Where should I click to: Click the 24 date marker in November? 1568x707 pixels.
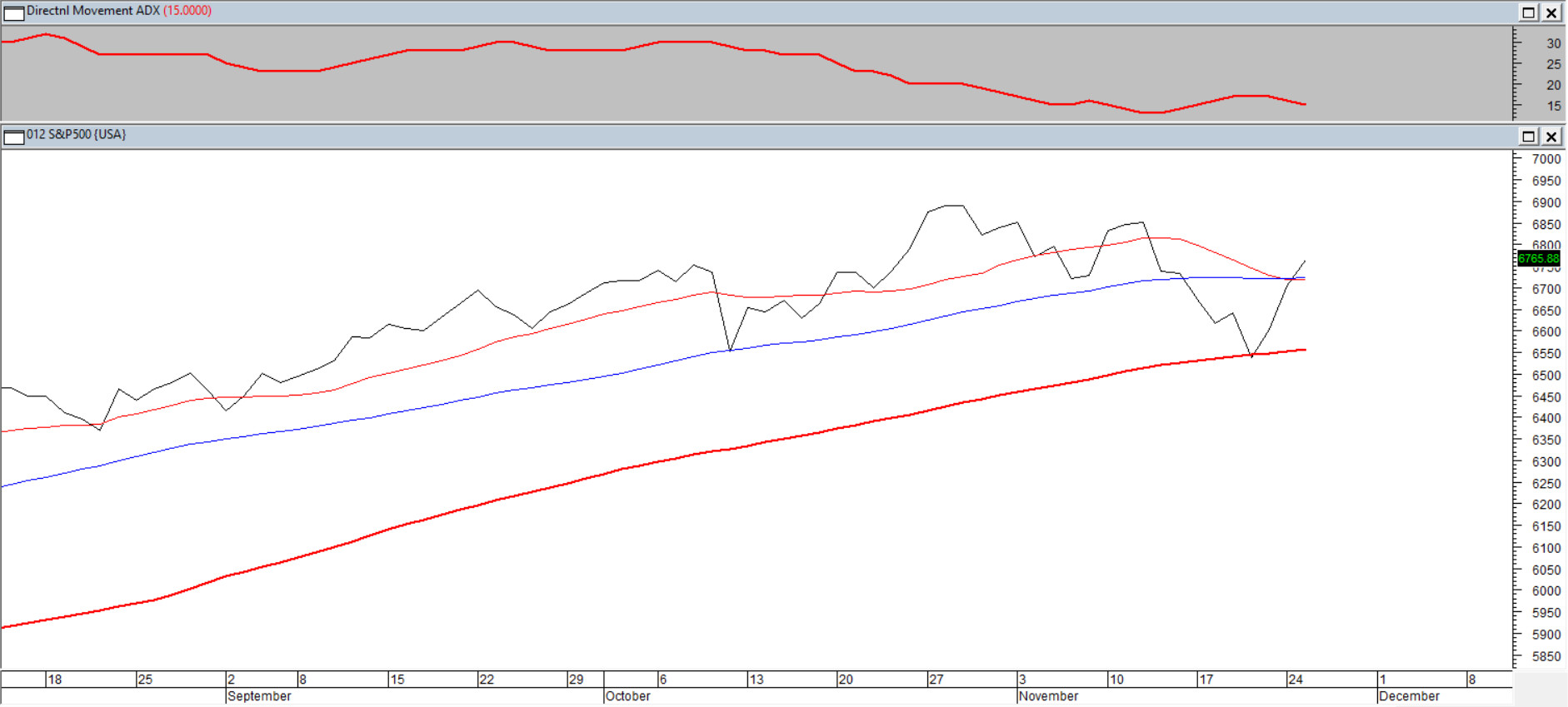(1296, 680)
